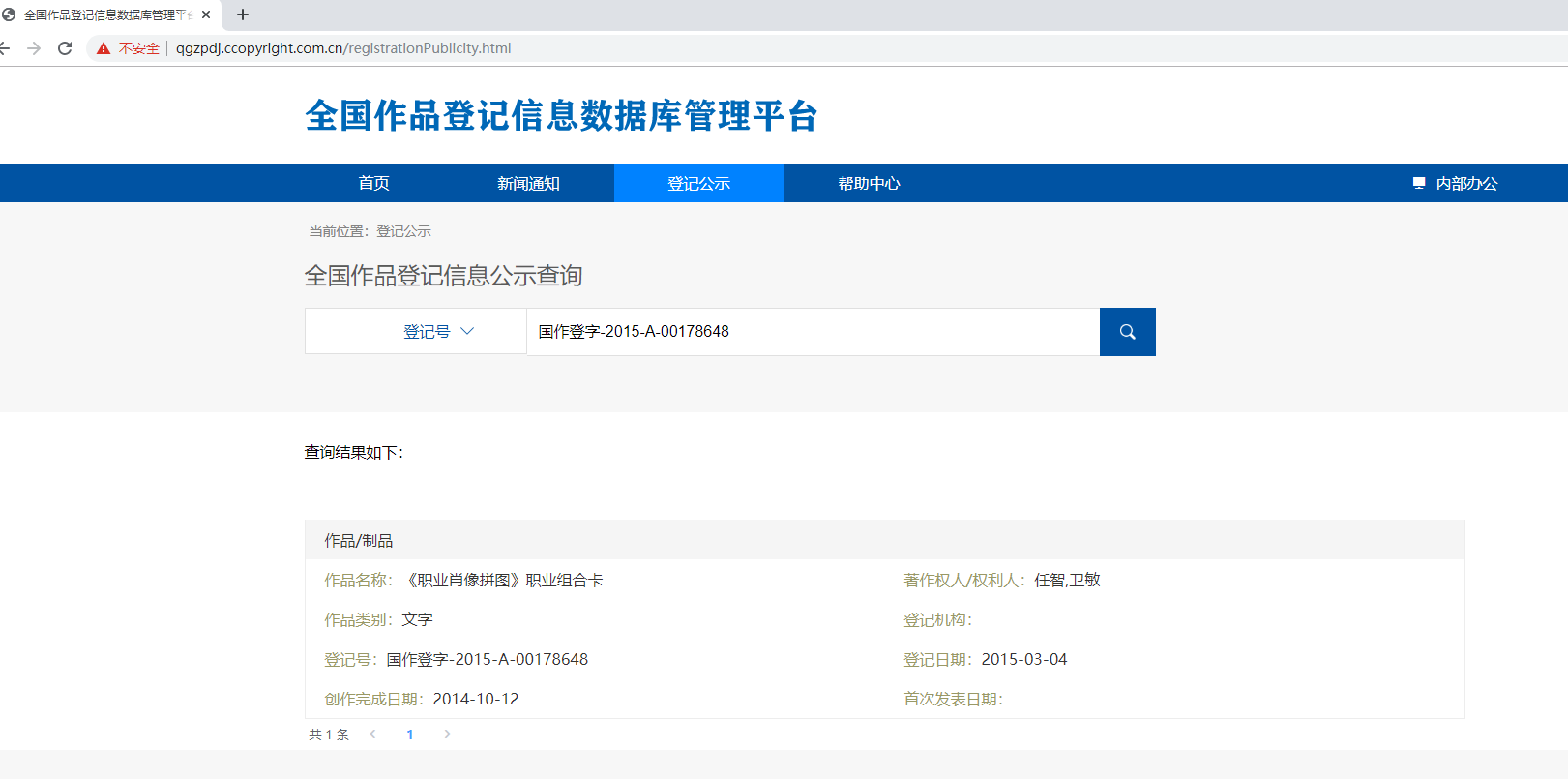
Task: Click registration date 2015-03-04
Action: [1024, 660]
